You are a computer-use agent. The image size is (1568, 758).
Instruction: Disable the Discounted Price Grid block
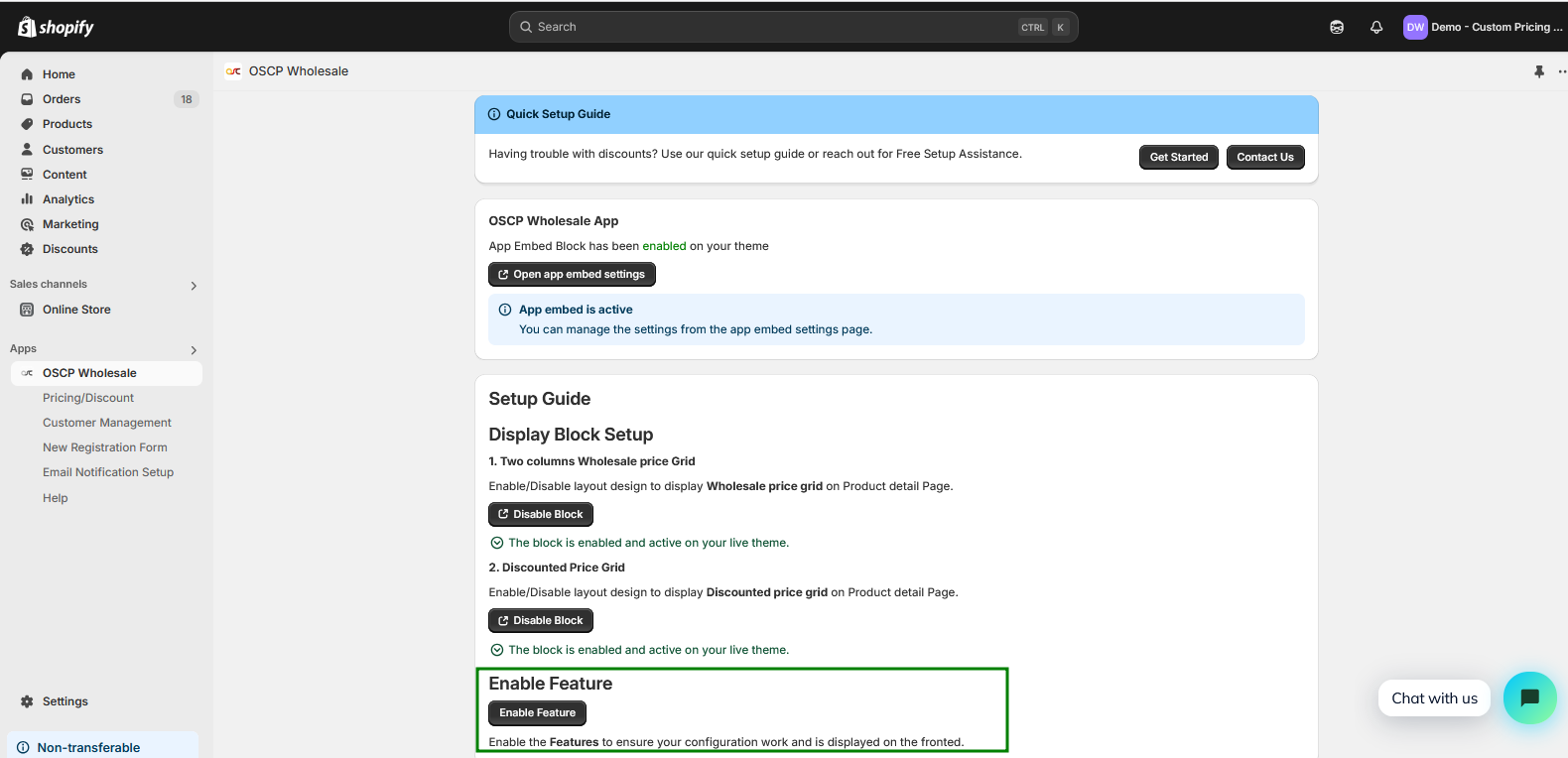click(540, 620)
